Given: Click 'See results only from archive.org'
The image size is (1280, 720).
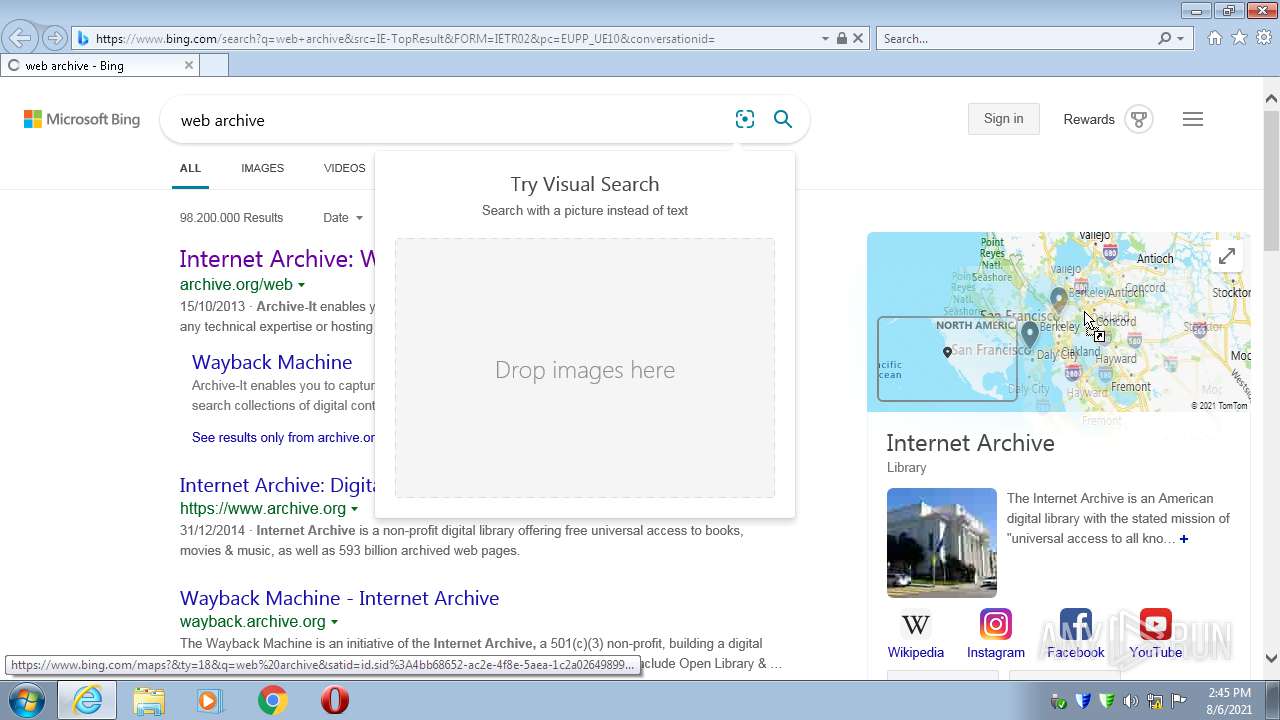Looking at the screenshot, I should (283, 437).
